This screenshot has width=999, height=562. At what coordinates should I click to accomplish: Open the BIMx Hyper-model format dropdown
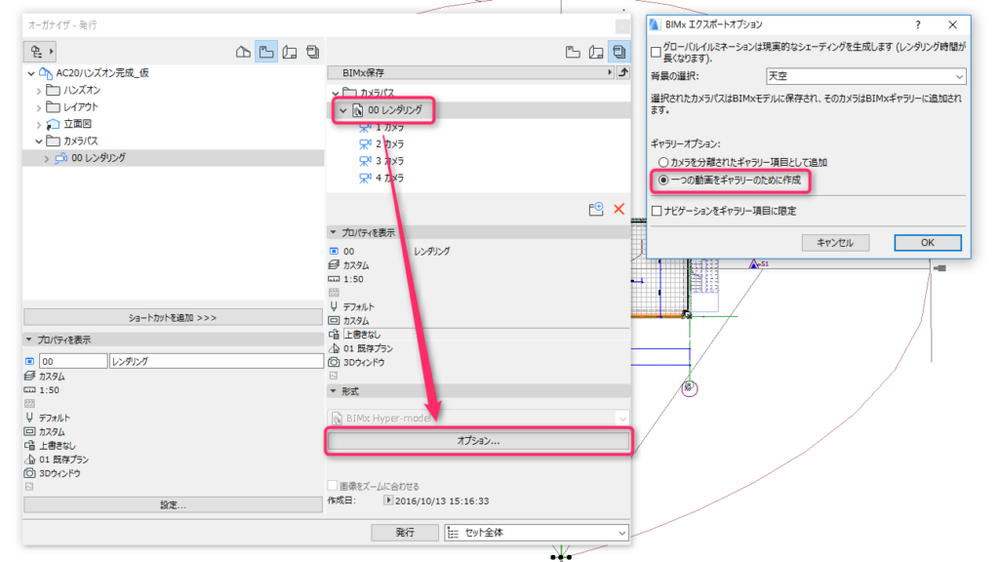click(x=478, y=418)
